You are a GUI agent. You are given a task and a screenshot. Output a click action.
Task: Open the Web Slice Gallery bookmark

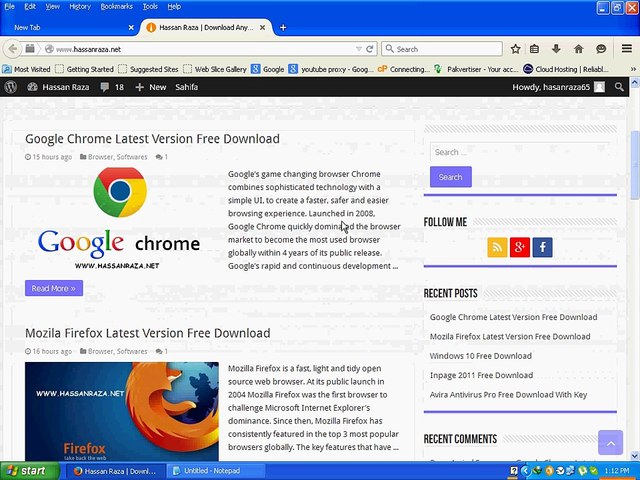point(215,69)
